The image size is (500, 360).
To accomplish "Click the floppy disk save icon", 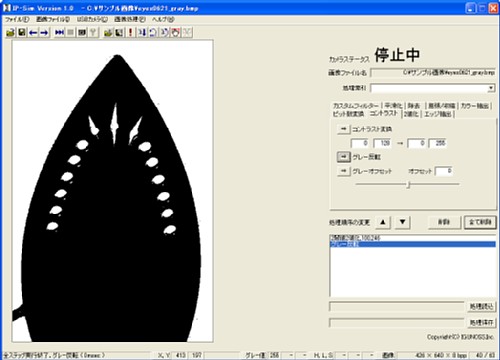I will pyautogui.click(x=22, y=32).
